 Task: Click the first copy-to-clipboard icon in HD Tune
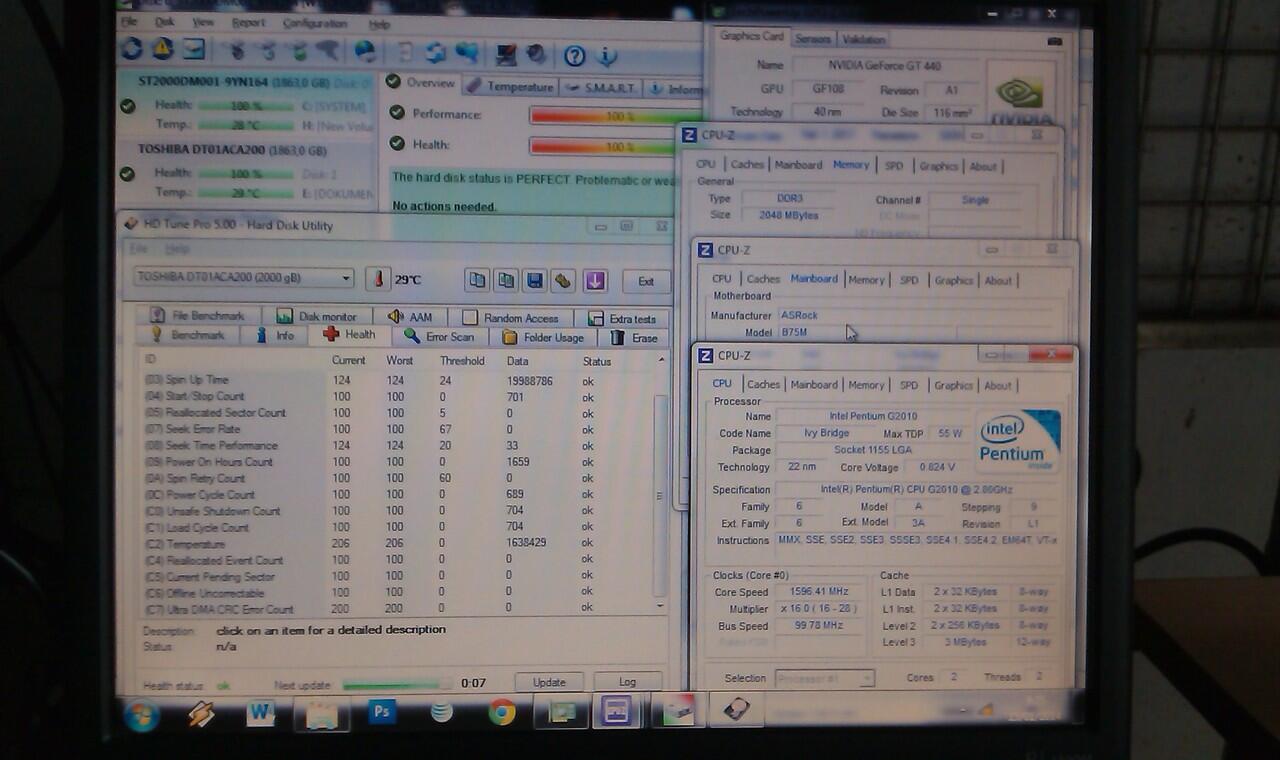pyautogui.click(x=477, y=281)
